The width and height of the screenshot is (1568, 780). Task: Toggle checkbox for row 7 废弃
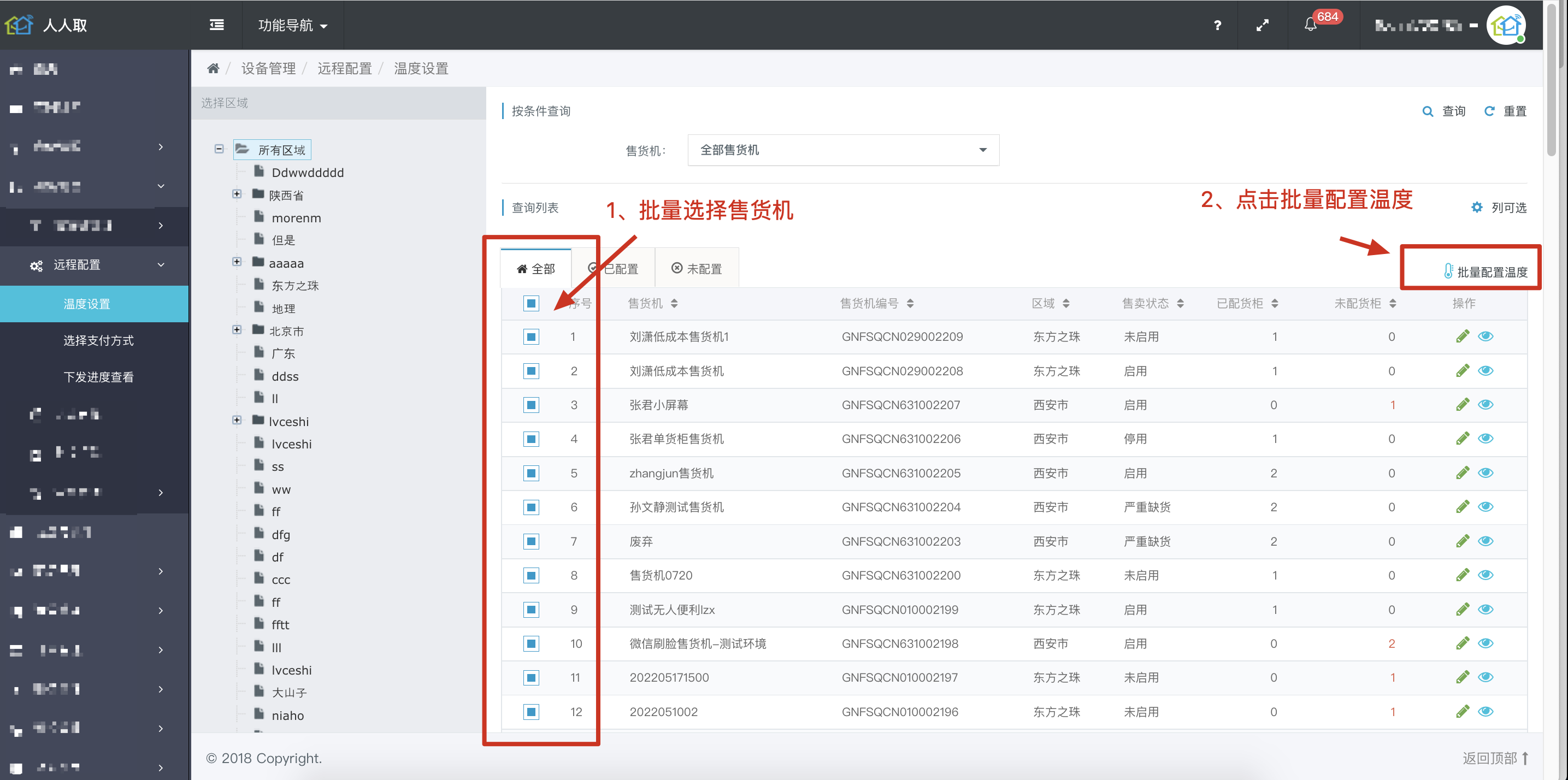pyautogui.click(x=532, y=541)
